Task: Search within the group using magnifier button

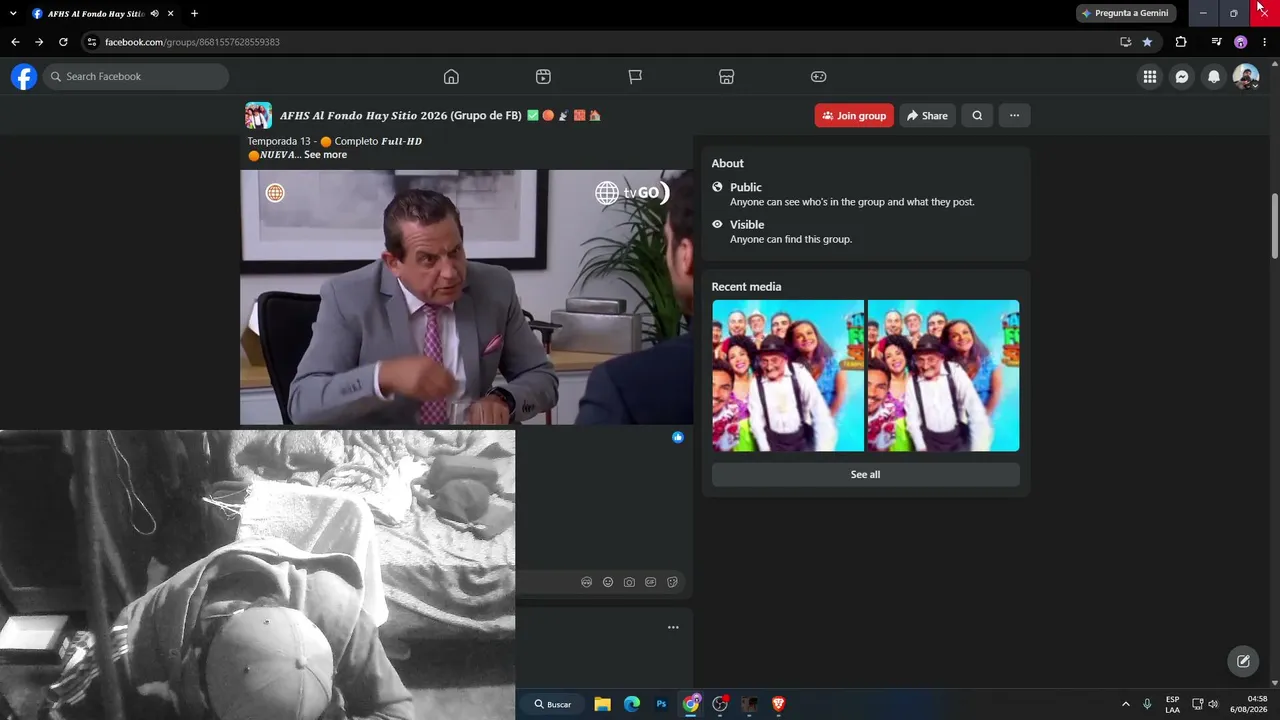Action: coord(977,116)
